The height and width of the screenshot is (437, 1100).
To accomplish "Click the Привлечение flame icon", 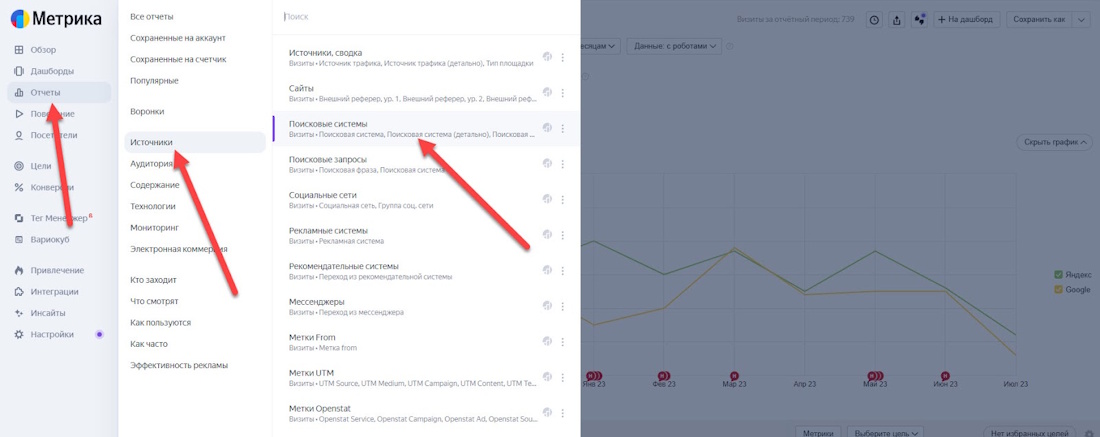I will (19, 271).
